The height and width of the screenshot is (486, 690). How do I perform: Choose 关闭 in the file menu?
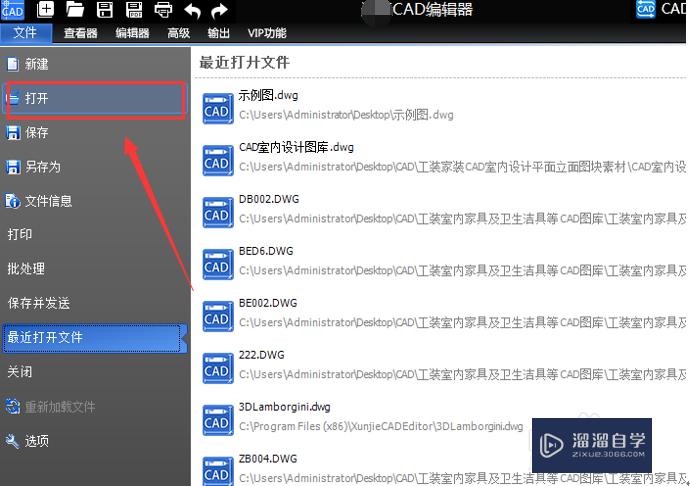pos(95,372)
